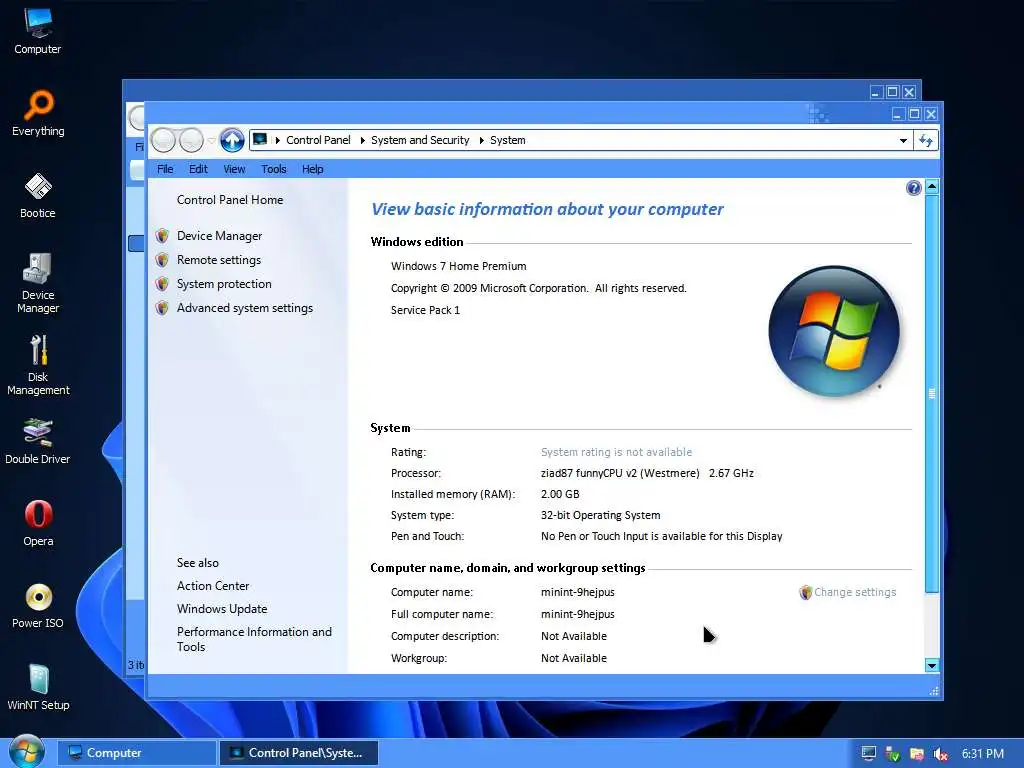Go to Control Panel Home
Viewport: 1024px width, 768px height.
(230, 200)
